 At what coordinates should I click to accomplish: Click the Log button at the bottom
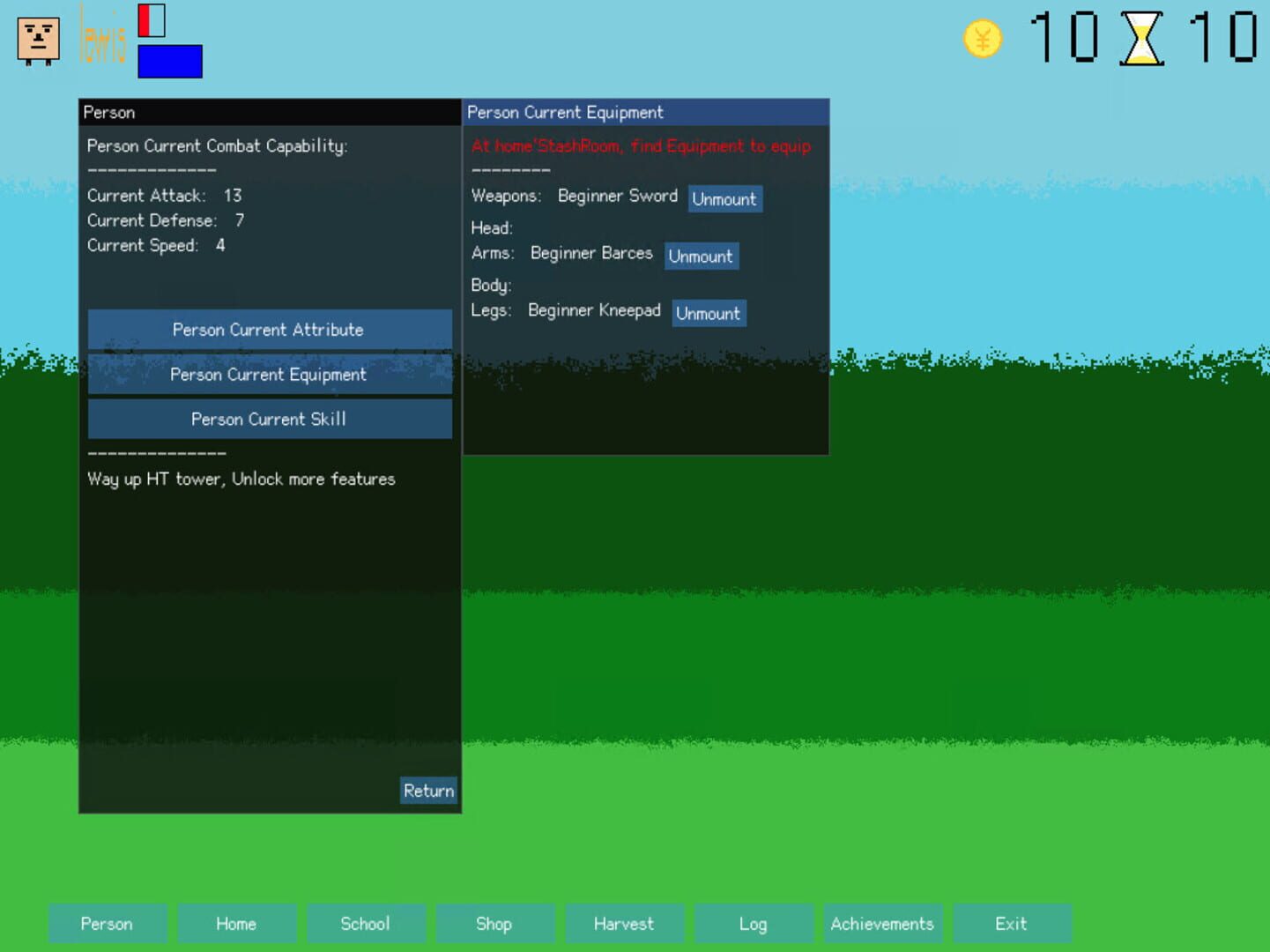[x=754, y=924]
